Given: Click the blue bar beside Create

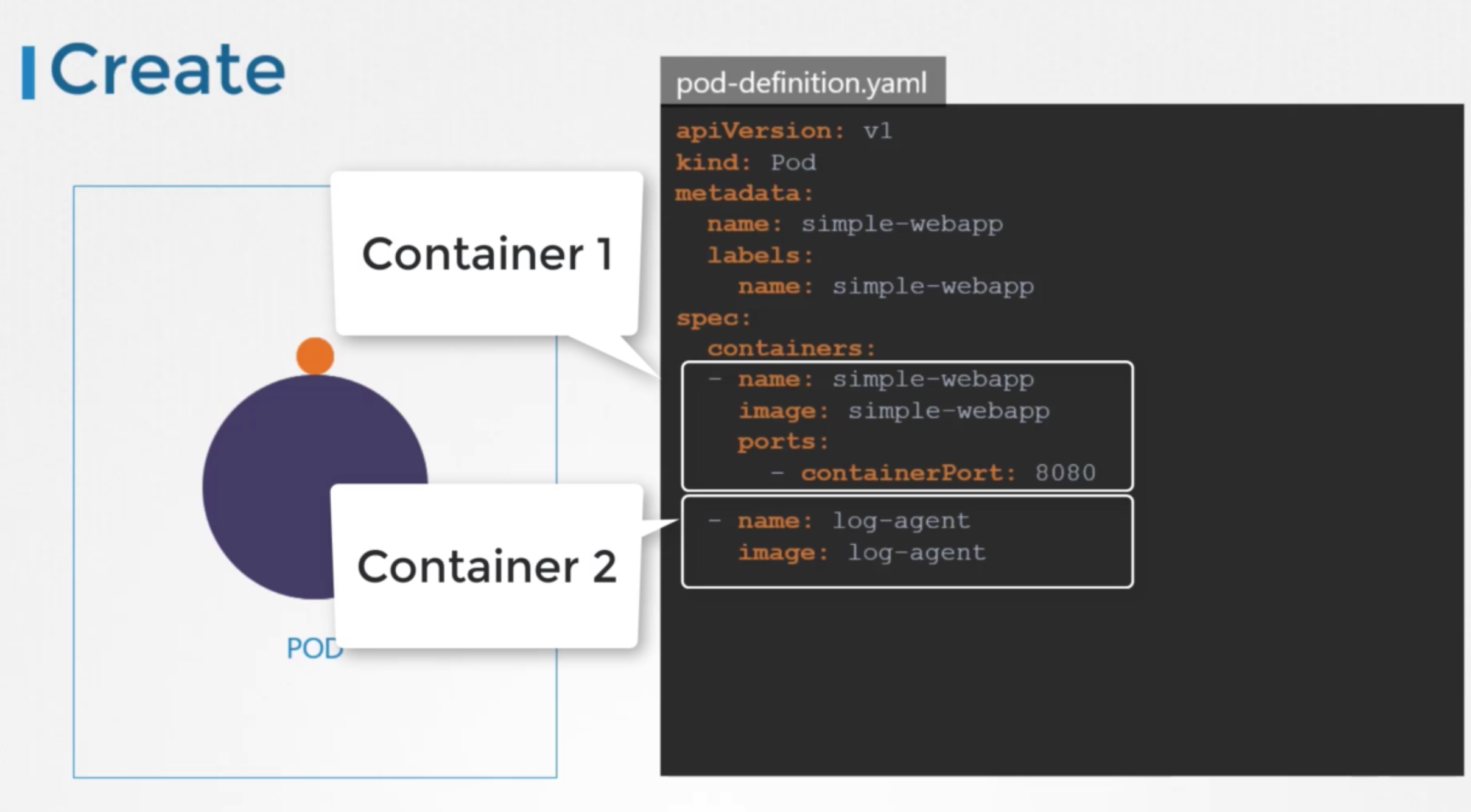Looking at the screenshot, I should coord(28,72).
